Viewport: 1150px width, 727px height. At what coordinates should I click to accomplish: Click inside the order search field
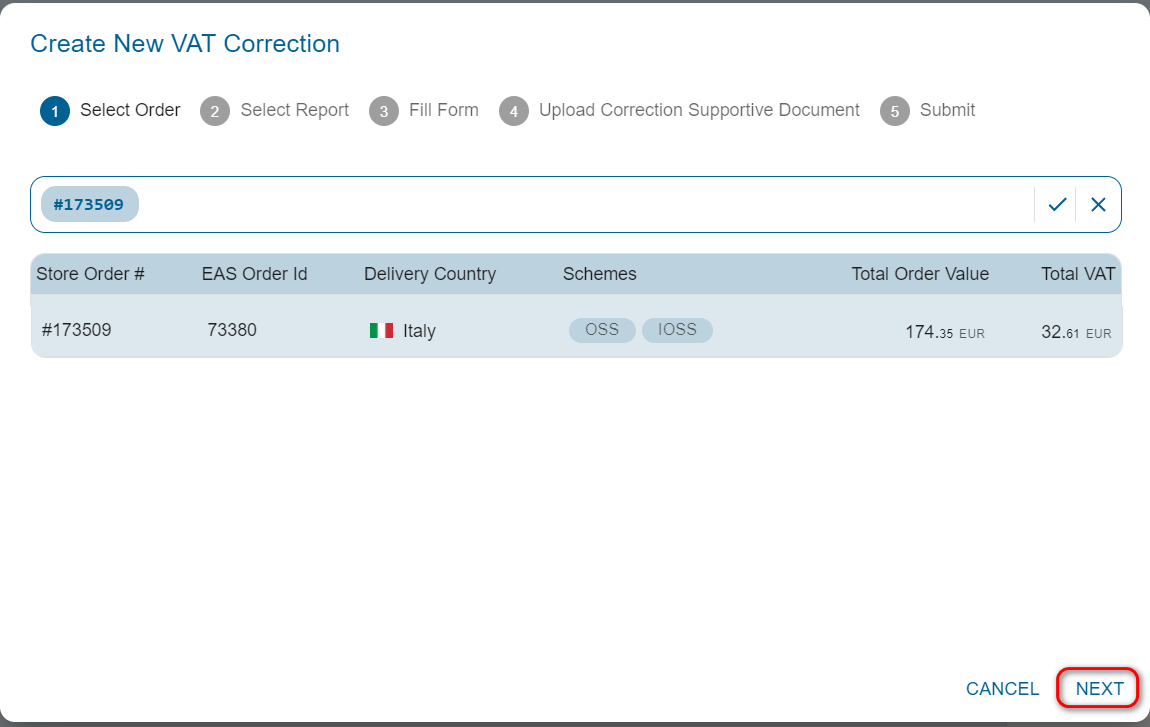(x=580, y=205)
